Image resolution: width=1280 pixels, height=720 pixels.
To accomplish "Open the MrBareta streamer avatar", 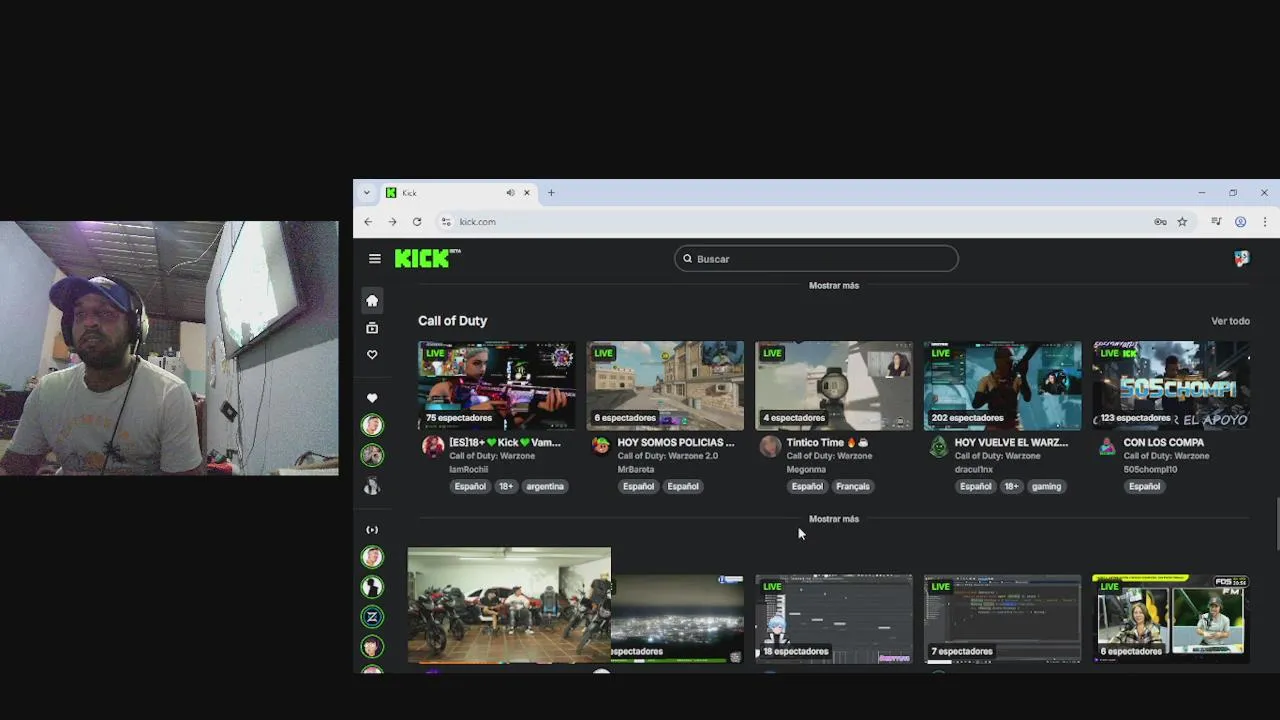I will click(x=600, y=446).
